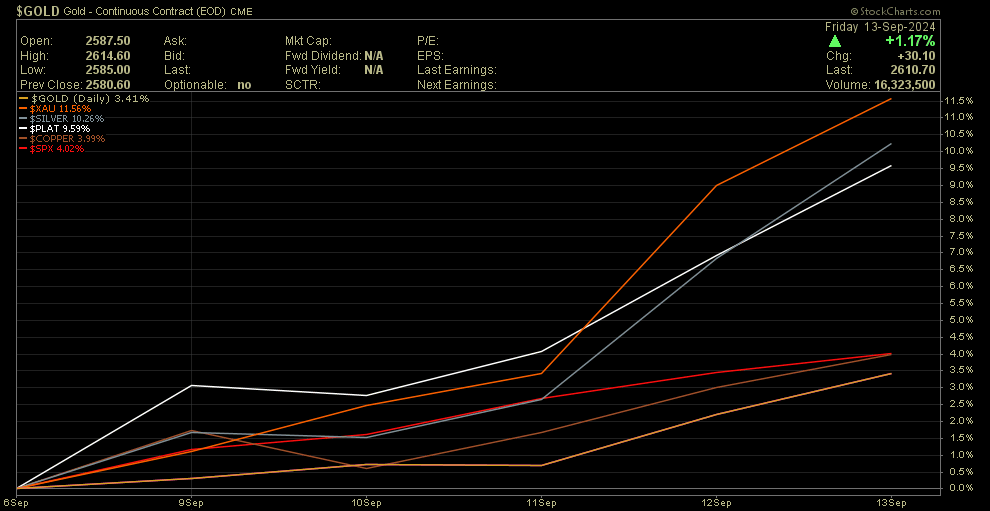This screenshot has width=990, height=511.
Task: Click the Optionable 'no' value
Action: click(x=244, y=84)
